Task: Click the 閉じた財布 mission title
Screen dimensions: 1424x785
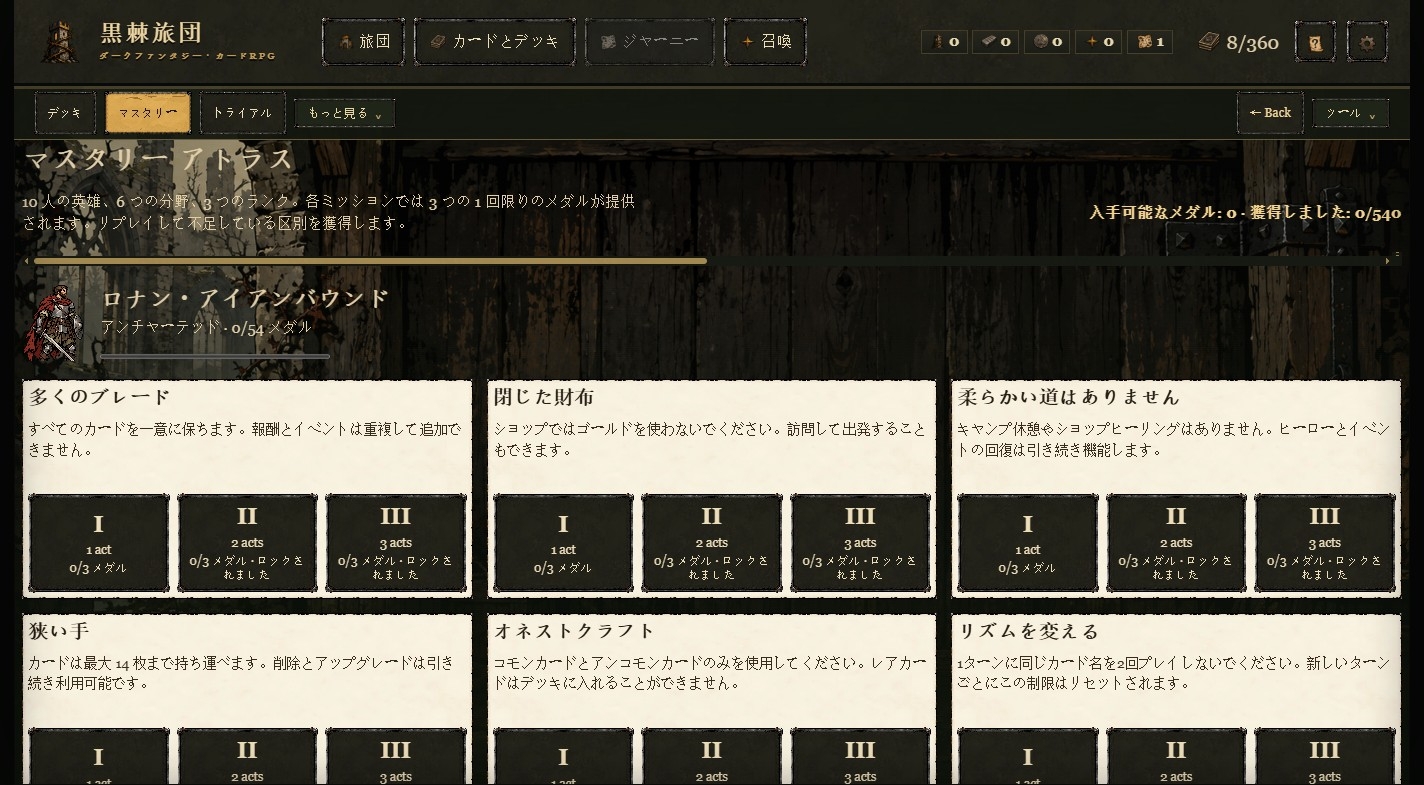Action: [x=545, y=397]
